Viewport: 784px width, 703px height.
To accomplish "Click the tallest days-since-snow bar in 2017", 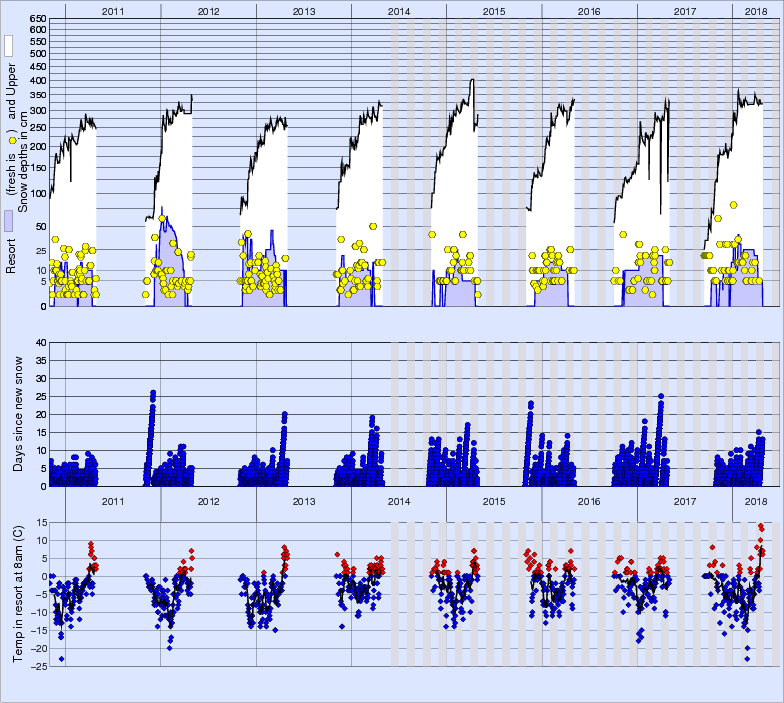I will click(661, 396).
